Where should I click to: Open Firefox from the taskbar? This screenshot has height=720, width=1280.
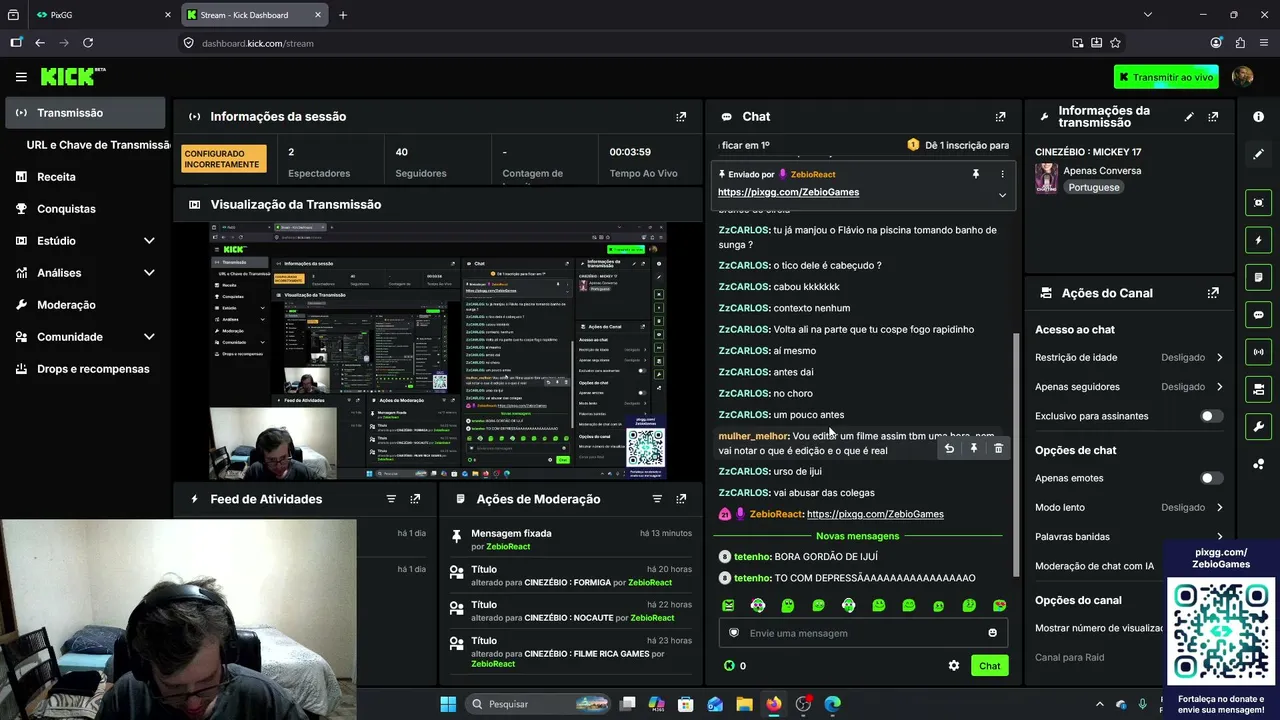tap(774, 704)
